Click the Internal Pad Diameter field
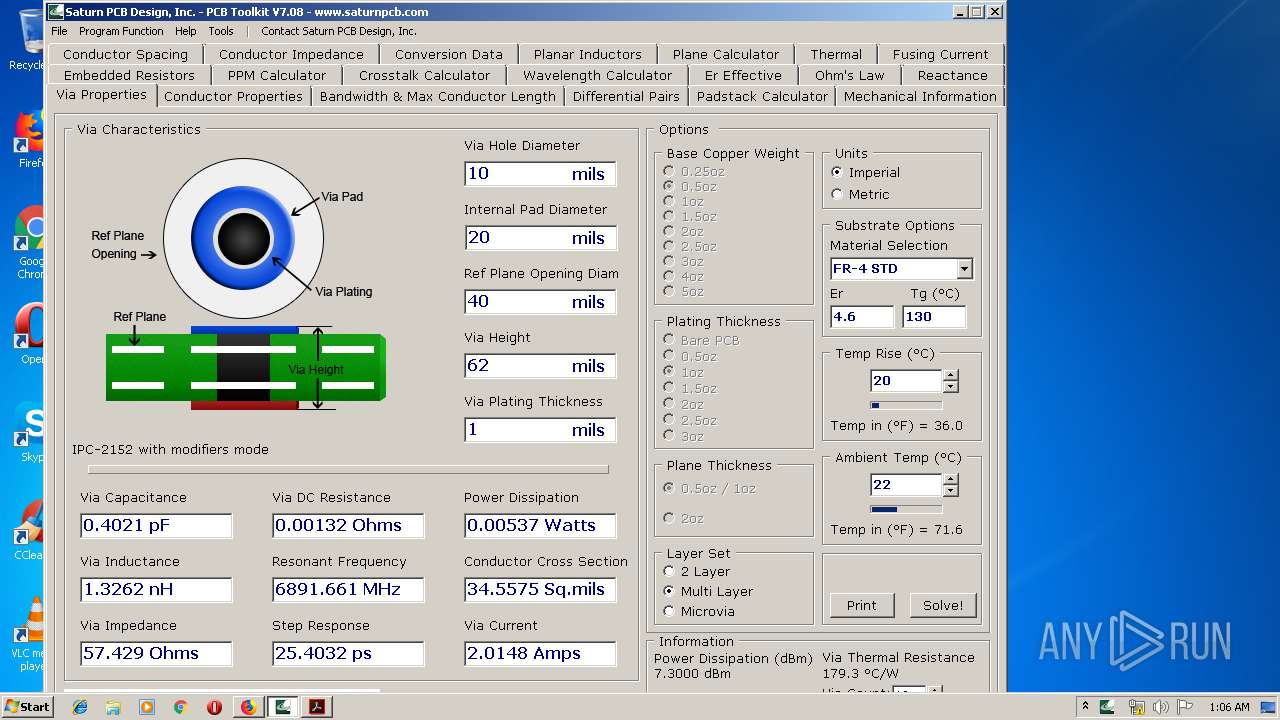 540,237
